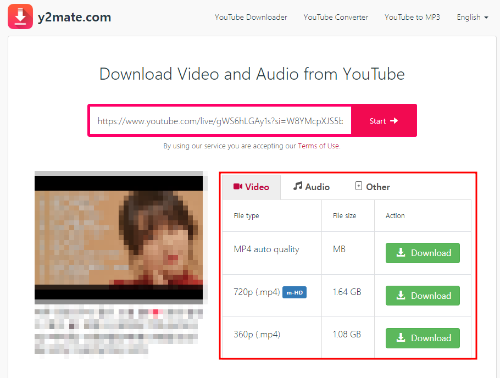
Task: Click the video preview thumbnail
Action: click(119, 238)
